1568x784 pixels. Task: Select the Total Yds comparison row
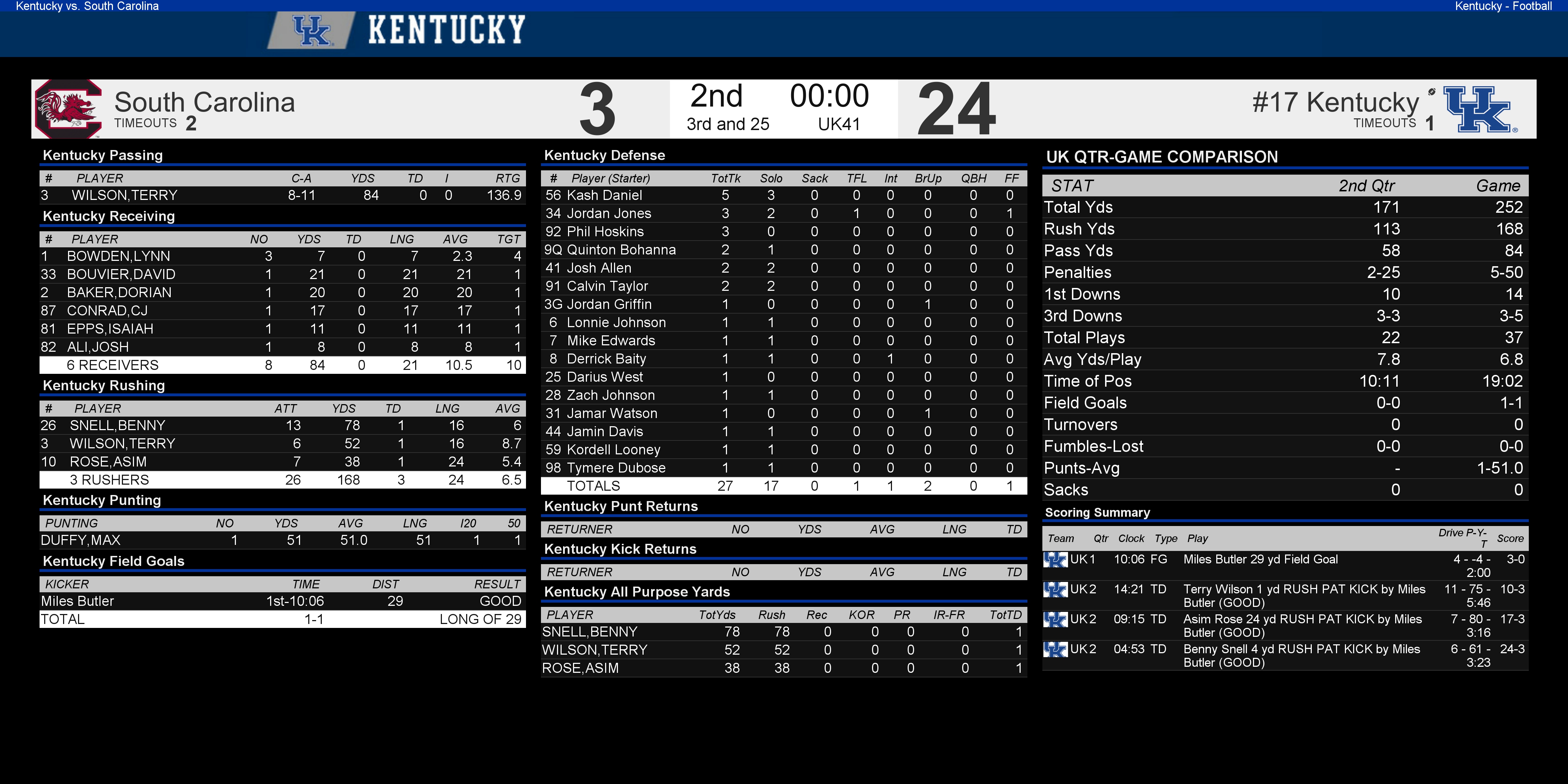1285,207
